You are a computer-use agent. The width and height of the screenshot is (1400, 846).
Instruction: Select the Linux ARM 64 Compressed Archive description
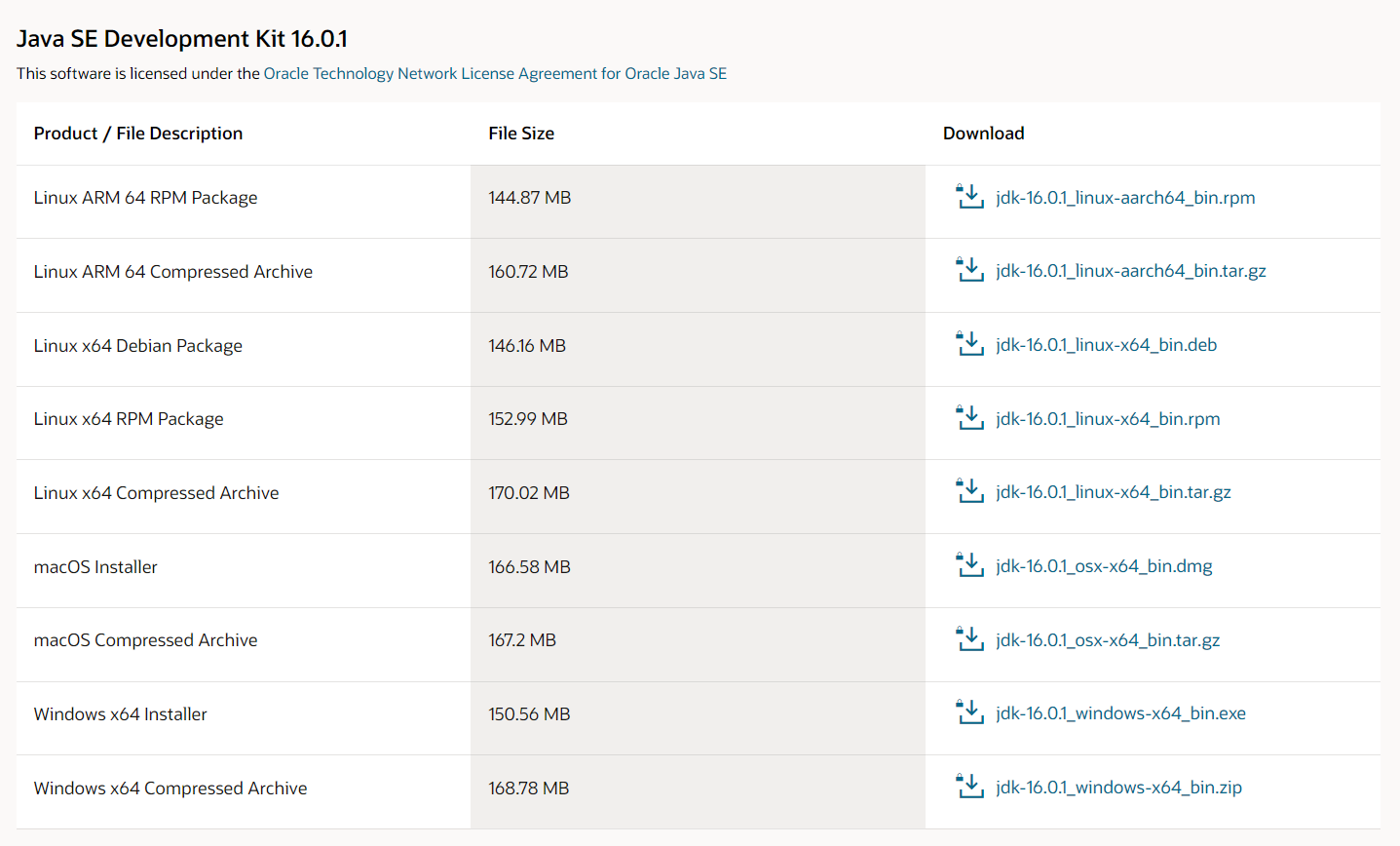coord(173,272)
